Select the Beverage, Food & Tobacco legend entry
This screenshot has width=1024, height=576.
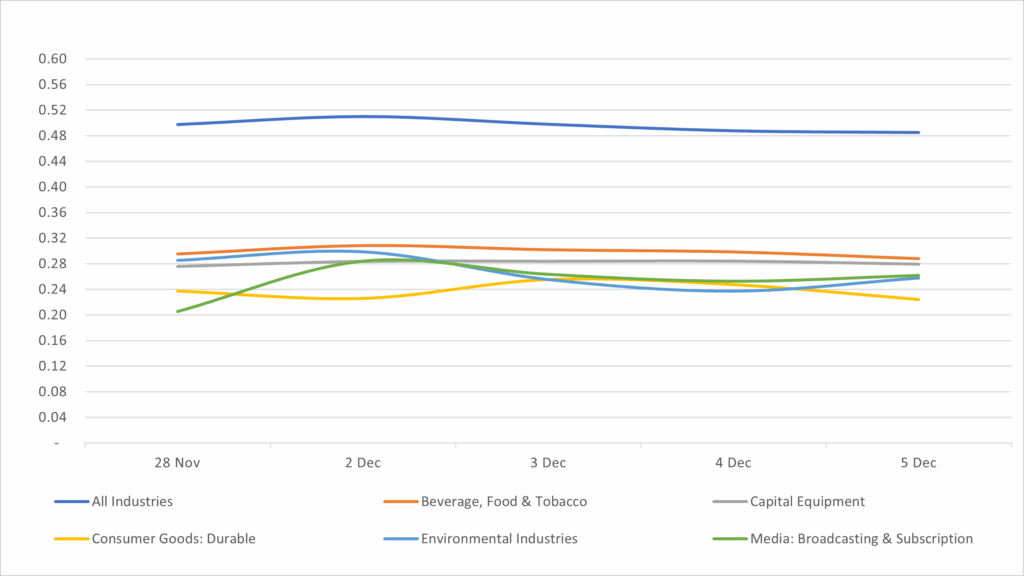[503, 501]
